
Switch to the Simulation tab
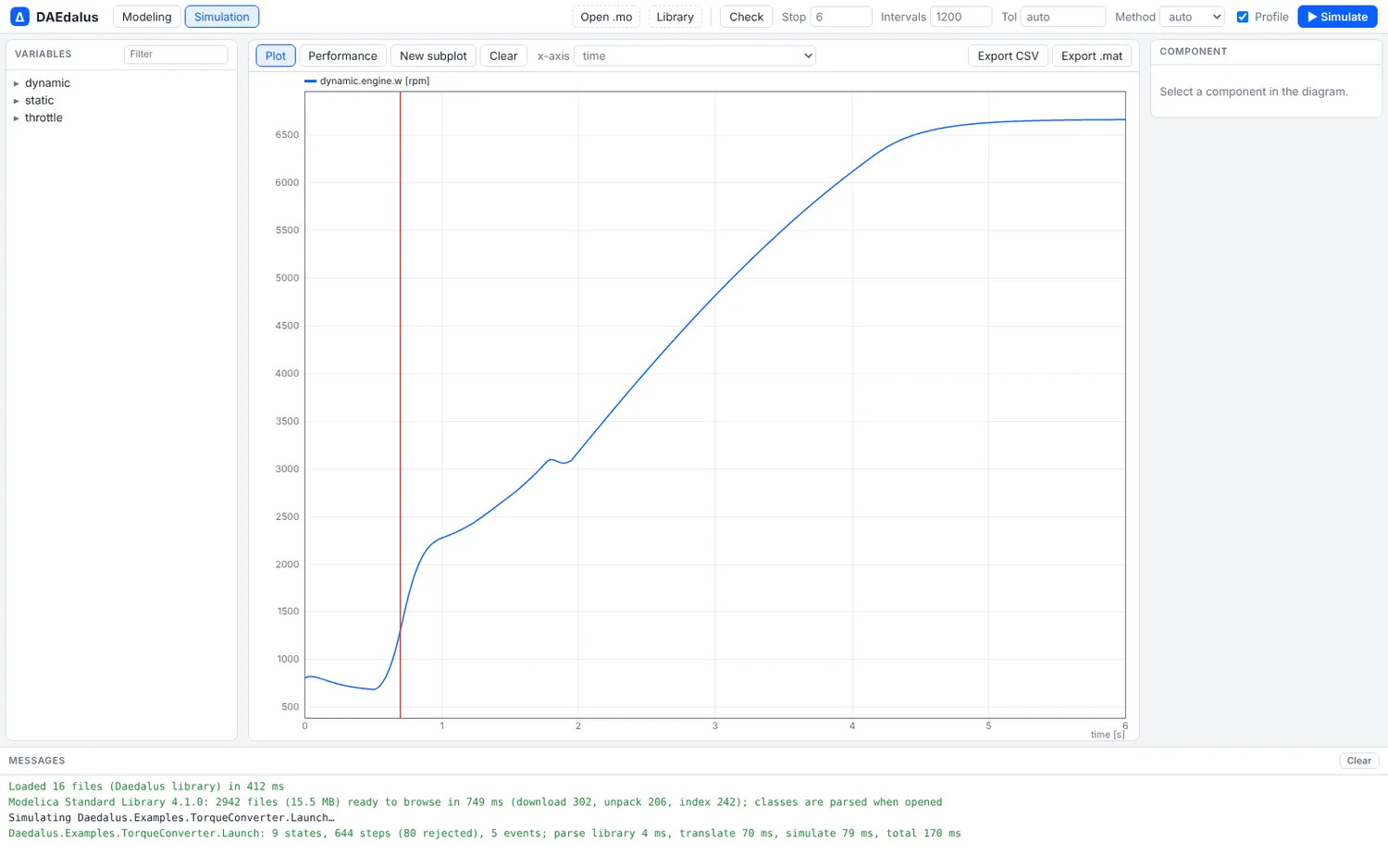click(x=222, y=17)
